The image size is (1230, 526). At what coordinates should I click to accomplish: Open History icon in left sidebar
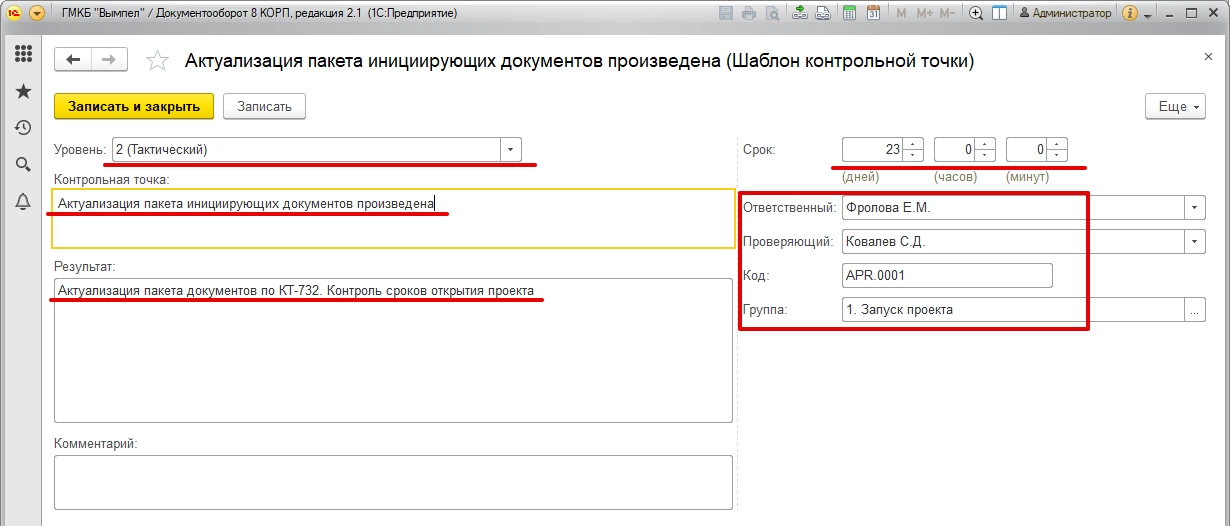click(22, 127)
